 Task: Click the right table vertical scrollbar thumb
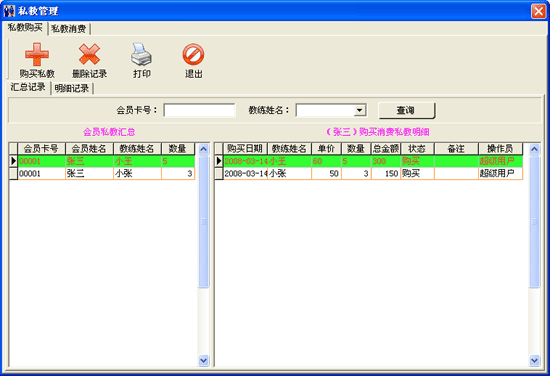pyautogui.click(x=534, y=222)
